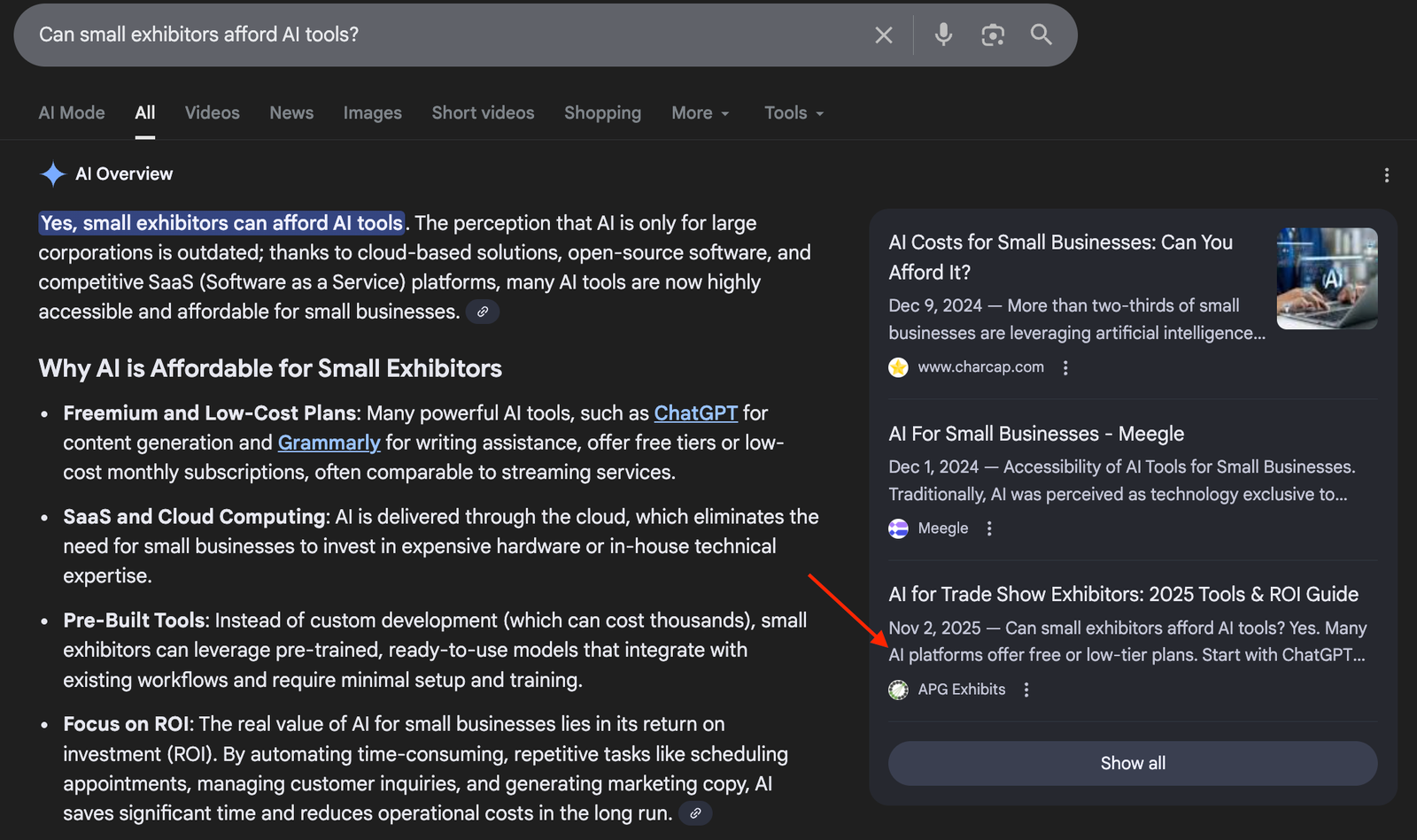Click source link icon after first paragraph
This screenshot has height=840, width=1417.
click(x=483, y=312)
